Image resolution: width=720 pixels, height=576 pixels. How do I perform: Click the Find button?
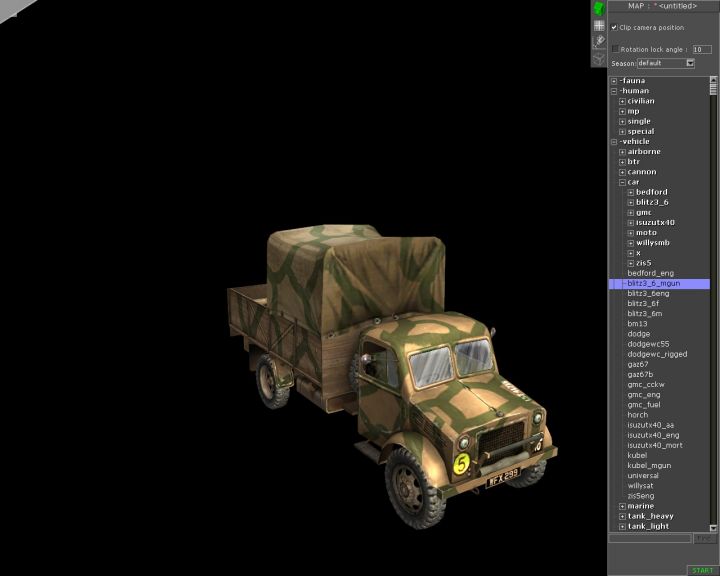point(704,539)
